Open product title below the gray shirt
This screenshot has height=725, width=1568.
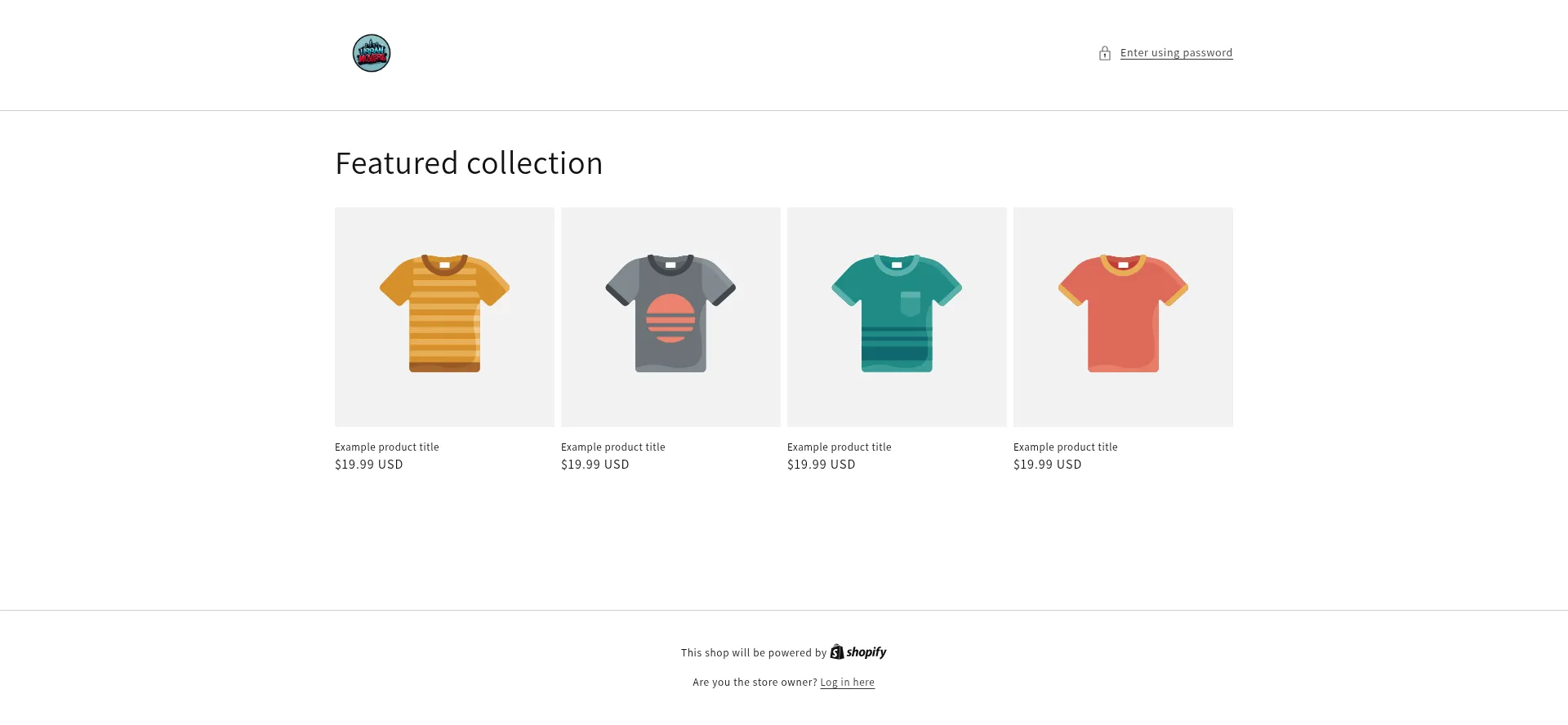click(x=613, y=447)
